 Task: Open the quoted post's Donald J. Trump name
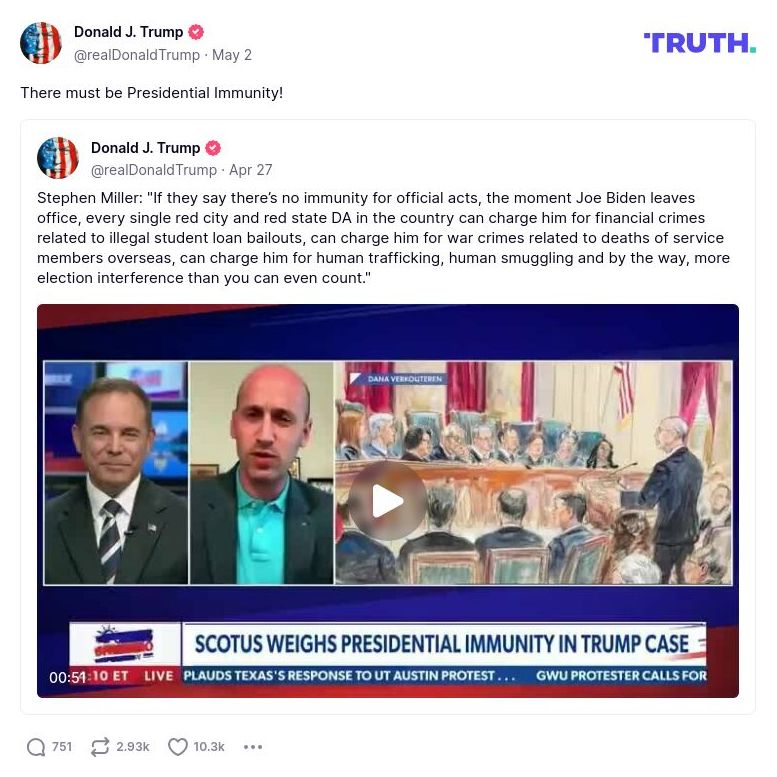click(x=145, y=148)
